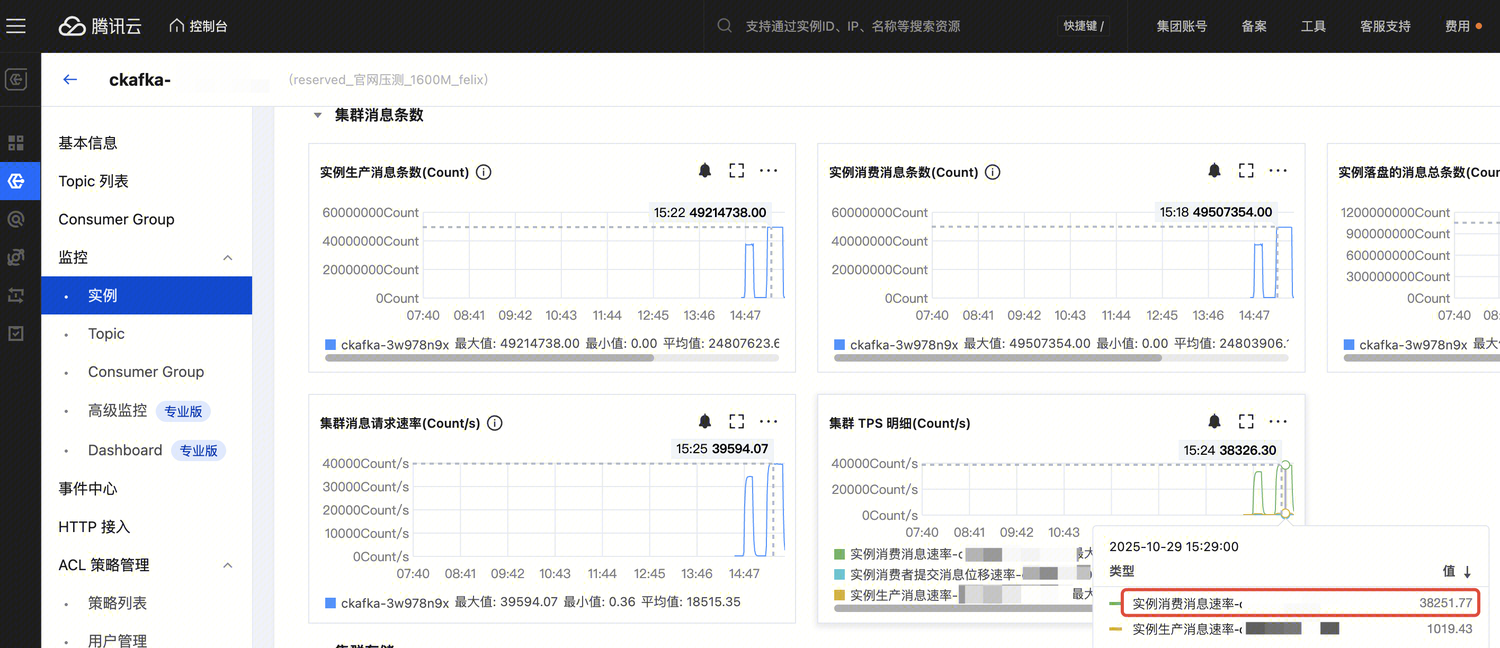Click the back arrow next to ckafka-
Image resolution: width=1500 pixels, height=648 pixels.
70,80
